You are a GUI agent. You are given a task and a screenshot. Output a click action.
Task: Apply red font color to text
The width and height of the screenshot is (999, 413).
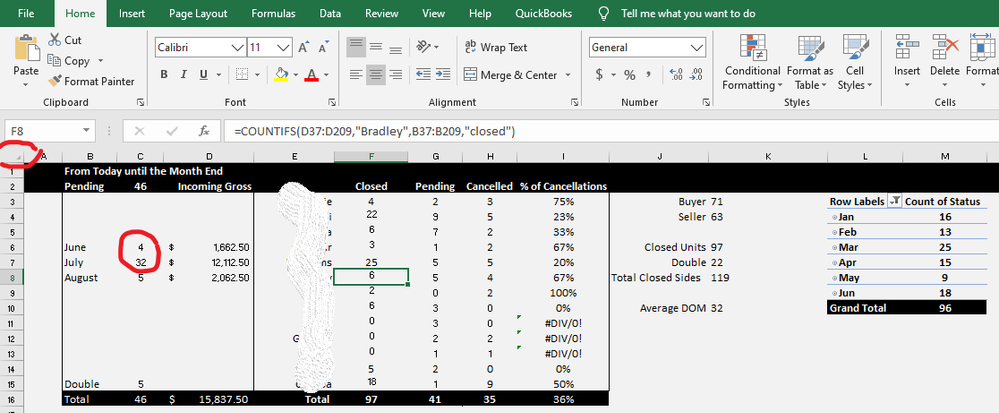pos(312,75)
